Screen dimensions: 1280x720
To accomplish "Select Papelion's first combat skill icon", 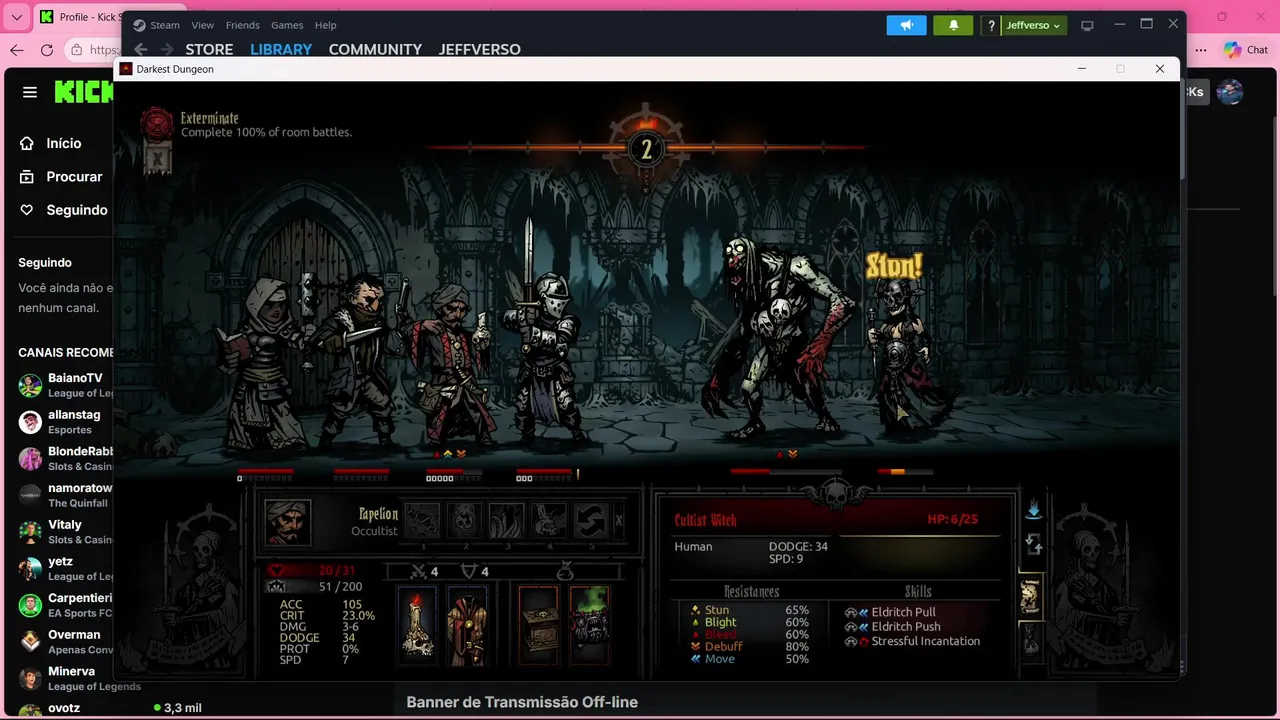I will (422, 521).
